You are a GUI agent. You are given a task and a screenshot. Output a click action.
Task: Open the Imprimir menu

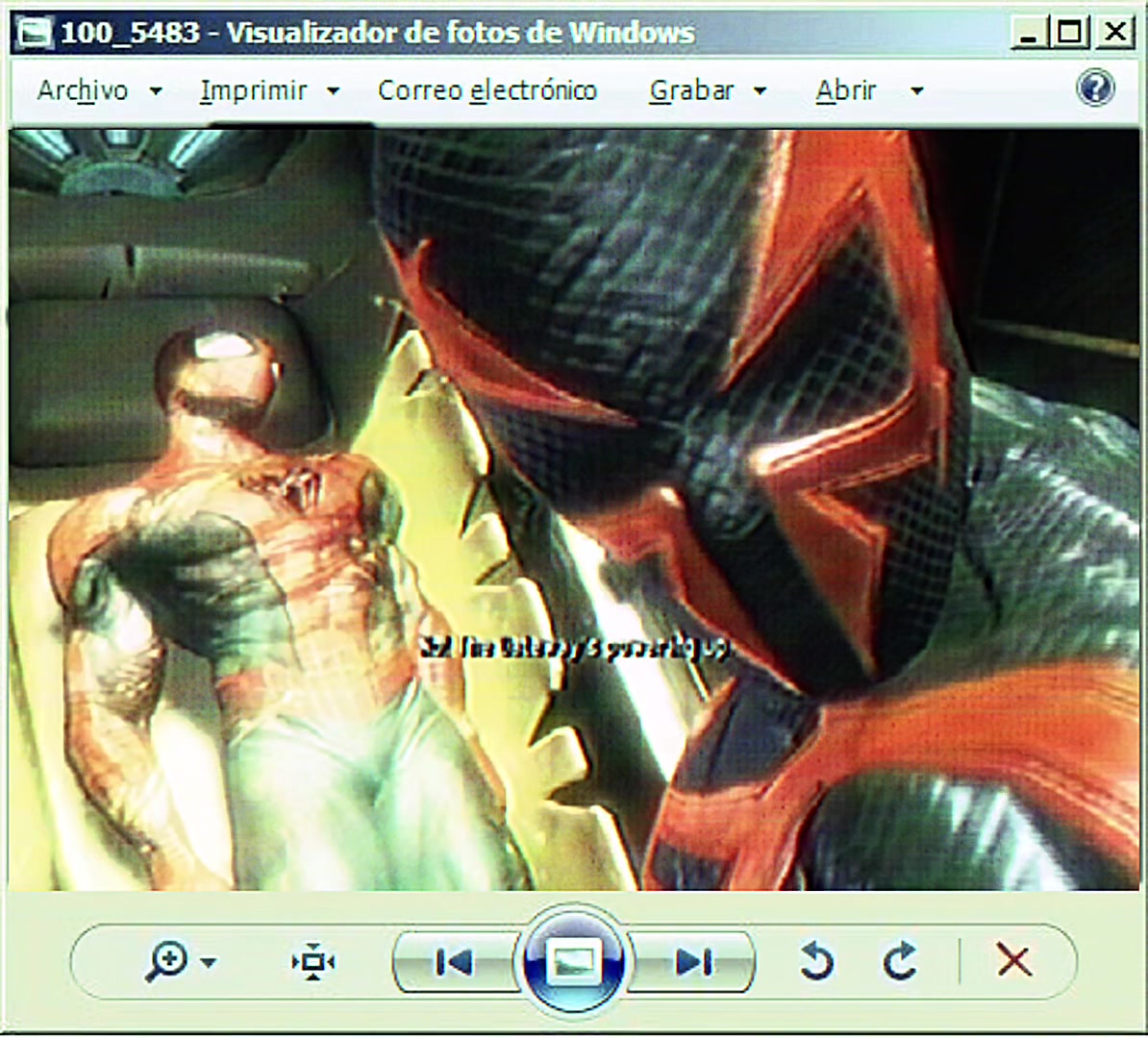254,90
